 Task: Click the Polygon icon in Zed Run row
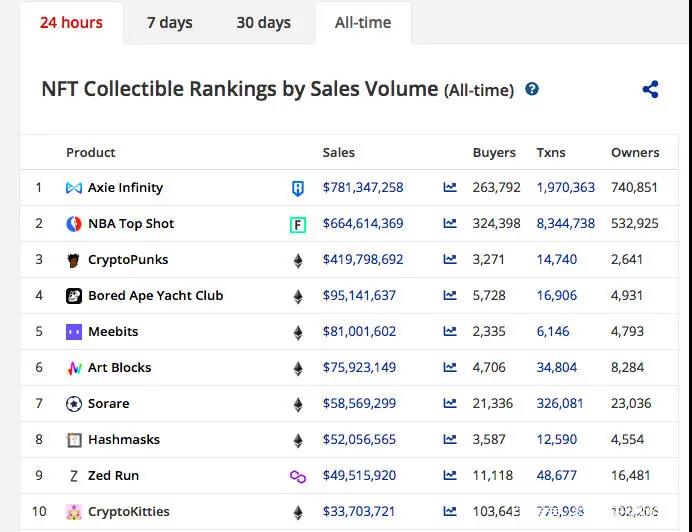[297, 476]
